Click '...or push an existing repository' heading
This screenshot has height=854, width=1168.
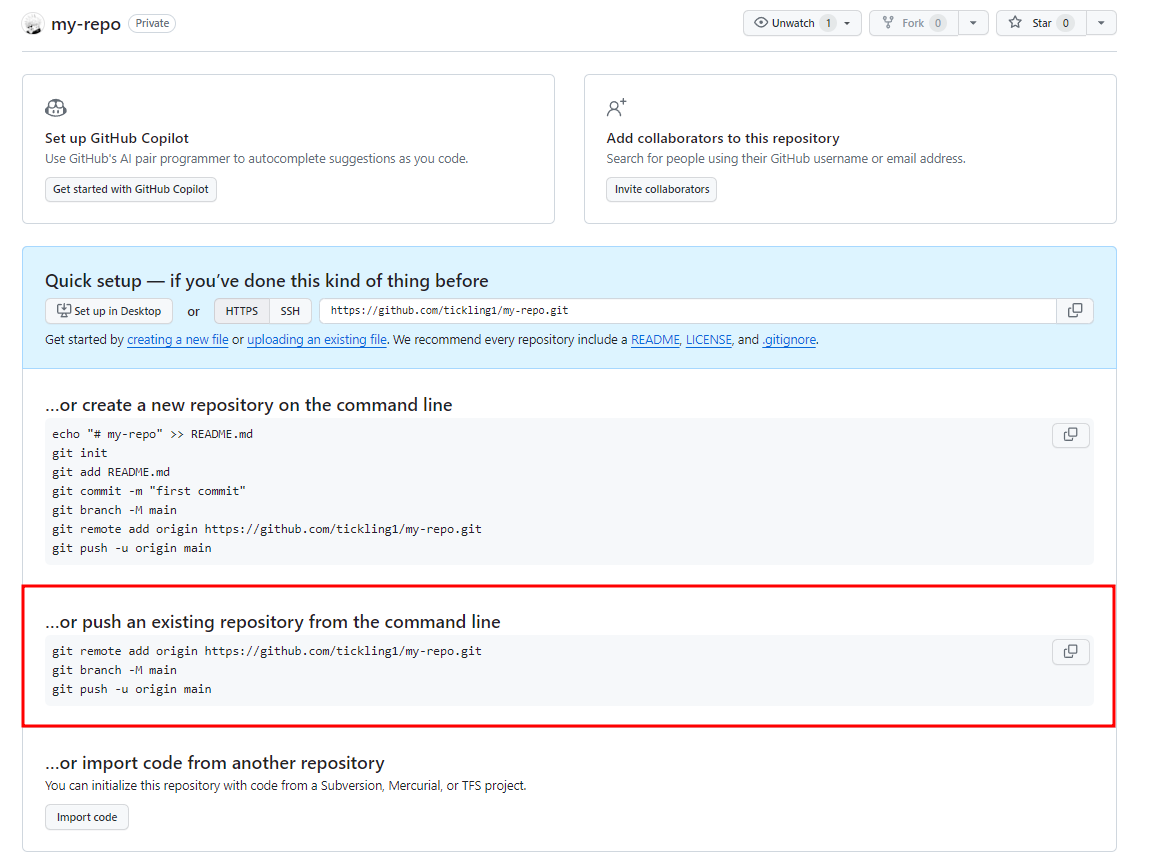273,621
